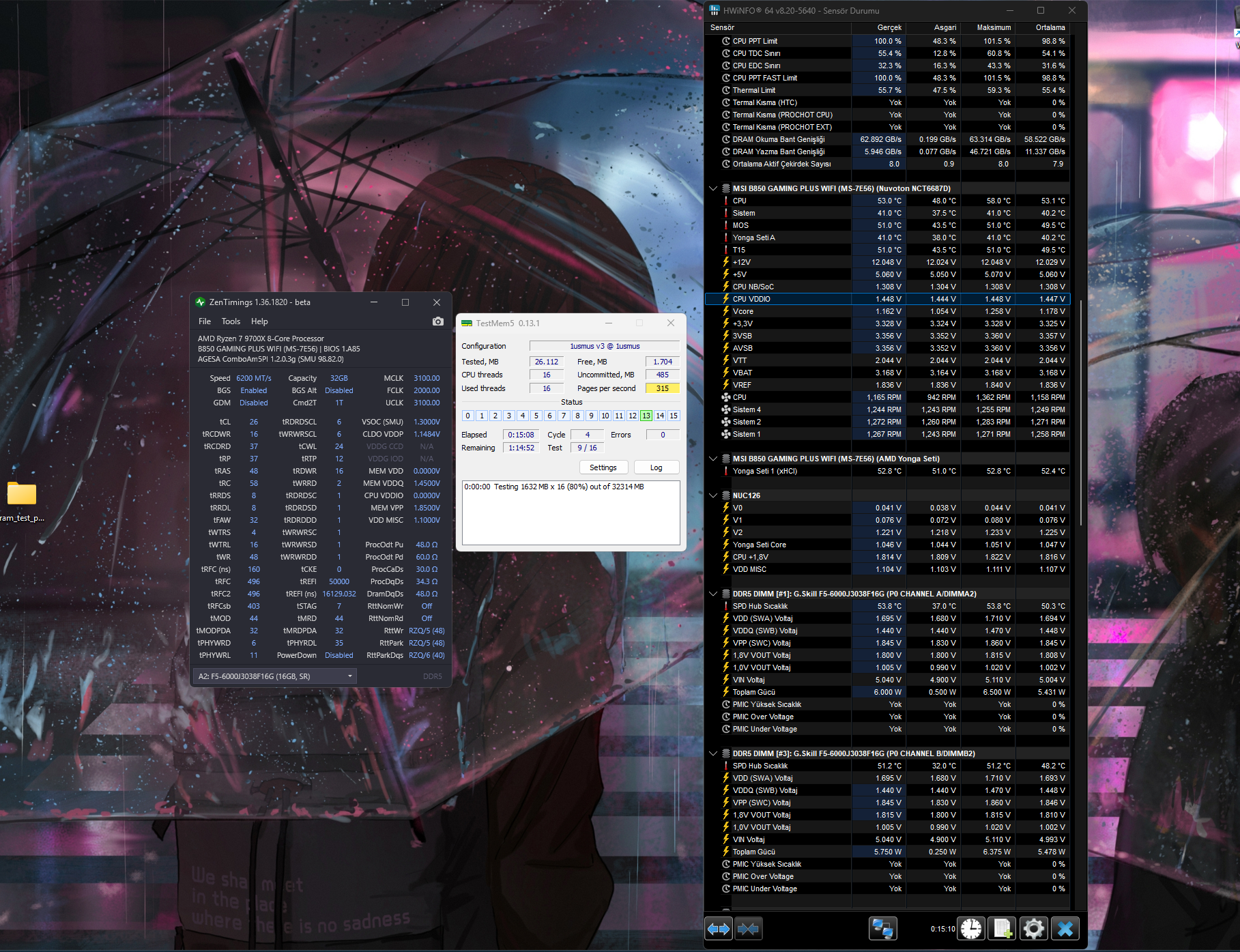Click the Errors count field in TestMem5

[663, 435]
